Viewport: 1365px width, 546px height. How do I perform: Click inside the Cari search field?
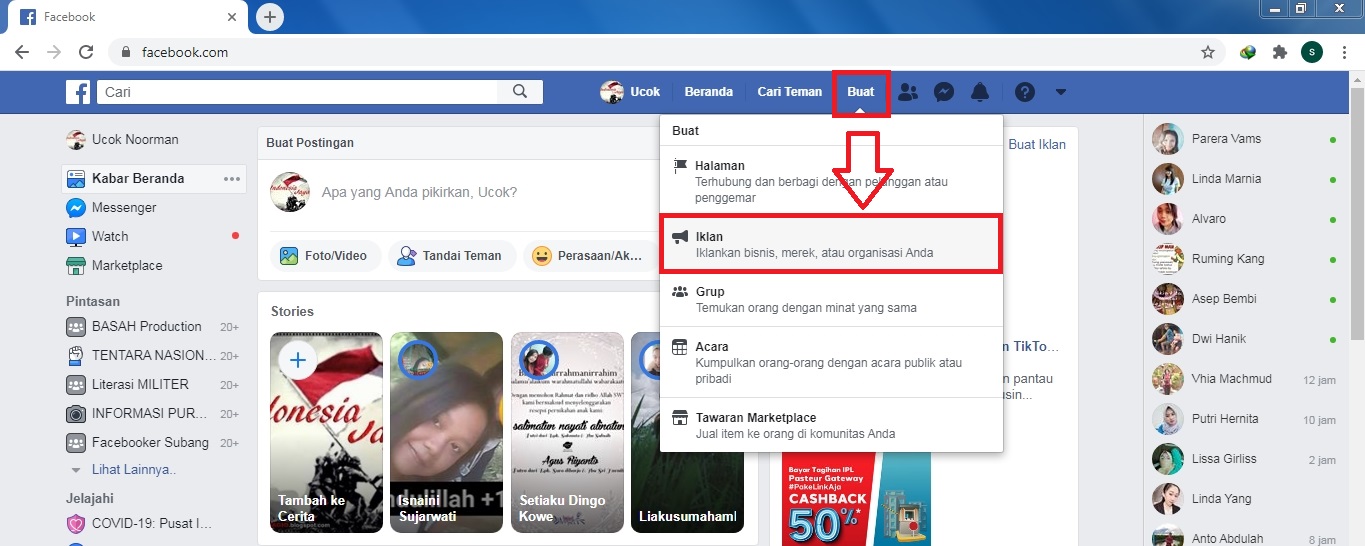point(297,92)
